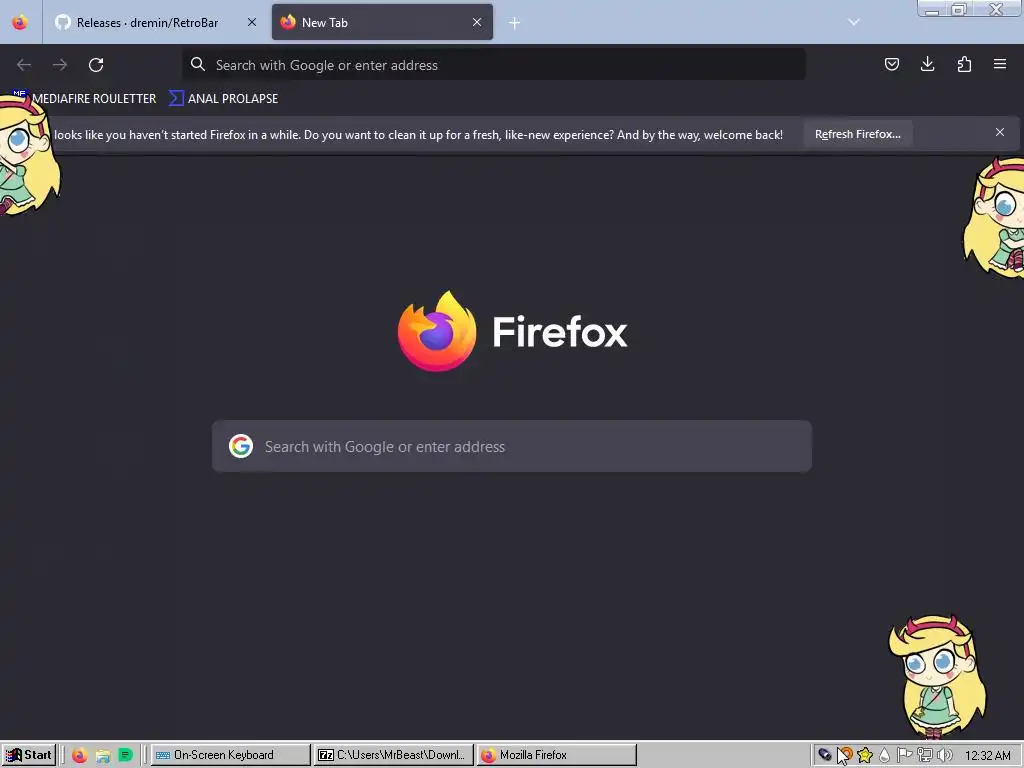
Task: Open the volume speaker tray icon
Action: coord(944,755)
